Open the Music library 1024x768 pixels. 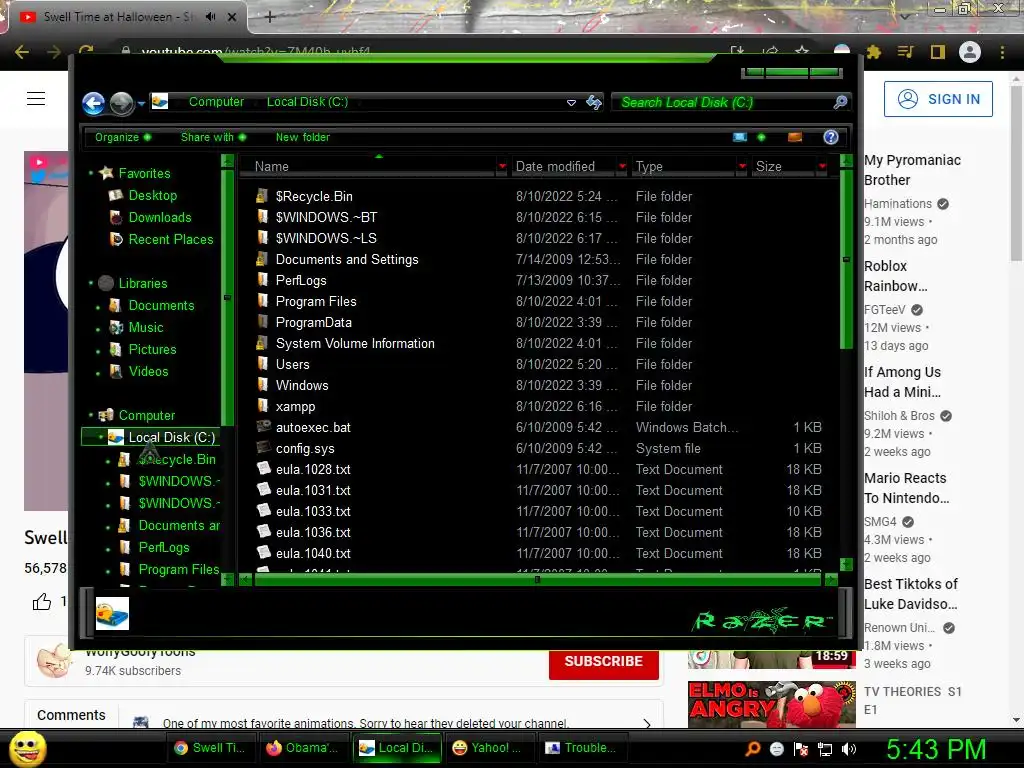pyautogui.click(x=146, y=328)
